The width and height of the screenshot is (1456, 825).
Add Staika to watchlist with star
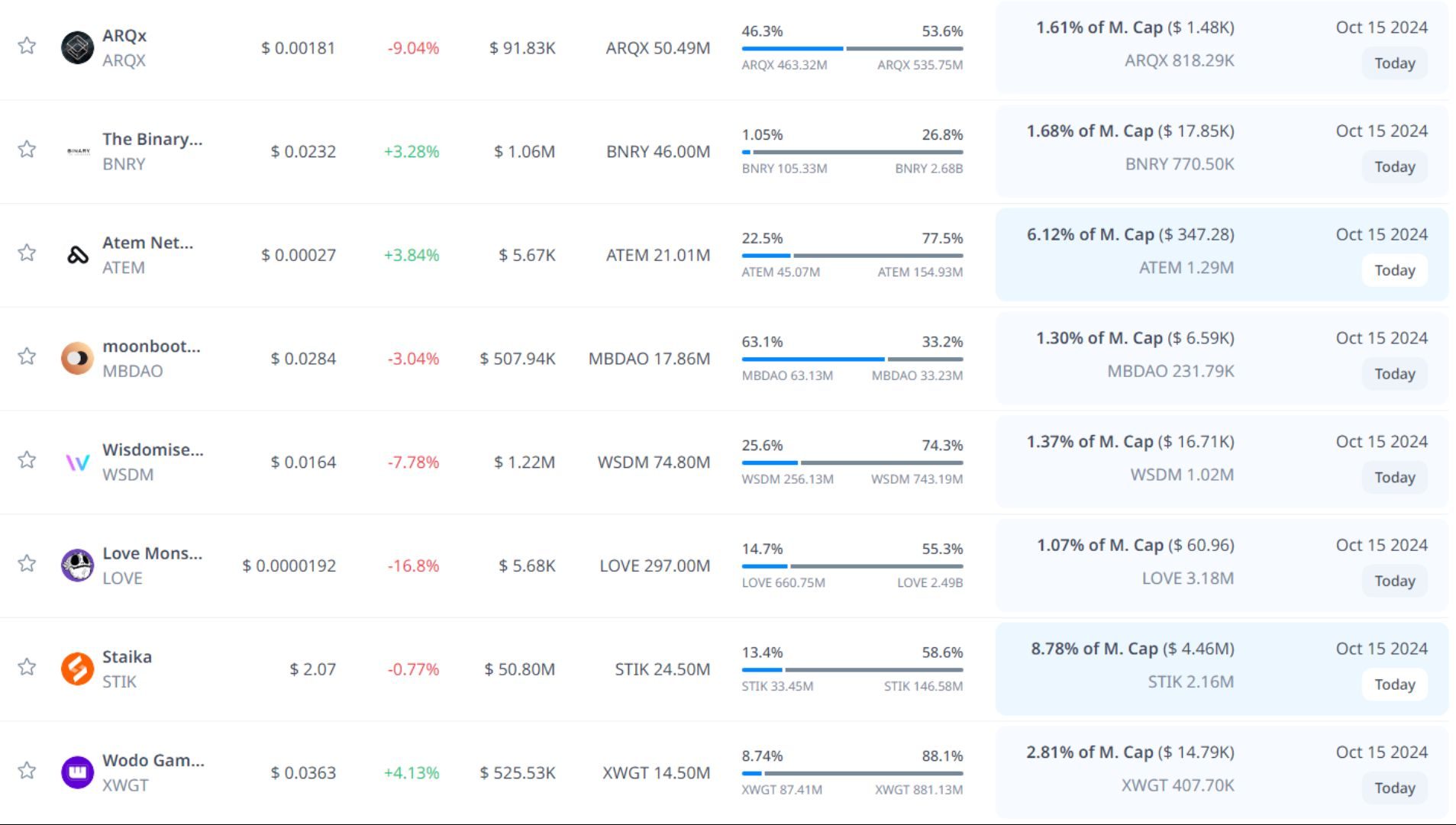click(x=27, y=667)
